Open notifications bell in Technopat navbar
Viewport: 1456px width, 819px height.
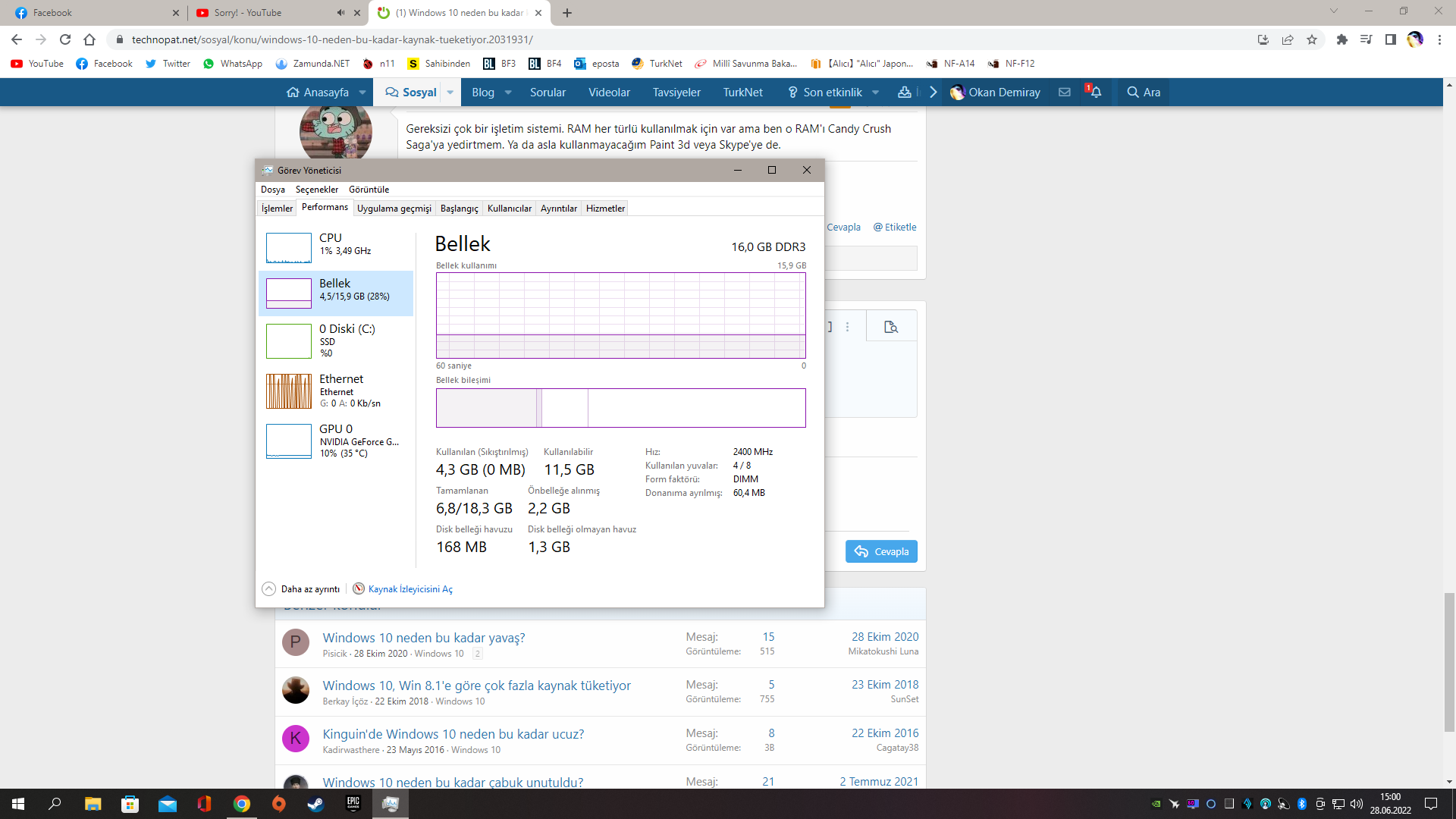pyautogui.click(x=1096, y=92)
